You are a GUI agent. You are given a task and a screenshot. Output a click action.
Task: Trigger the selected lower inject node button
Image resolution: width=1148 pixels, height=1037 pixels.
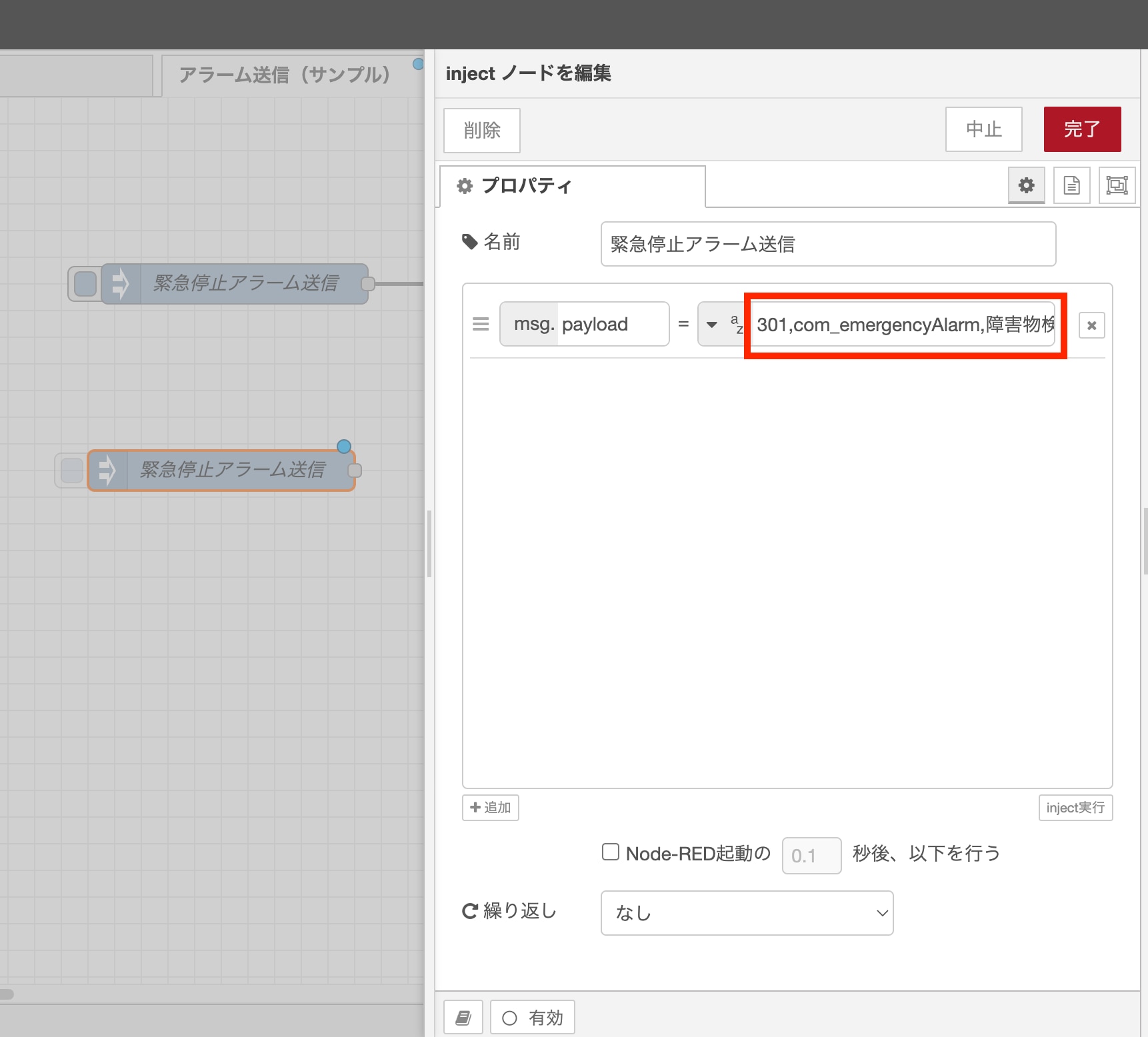[x=71, y=471]
